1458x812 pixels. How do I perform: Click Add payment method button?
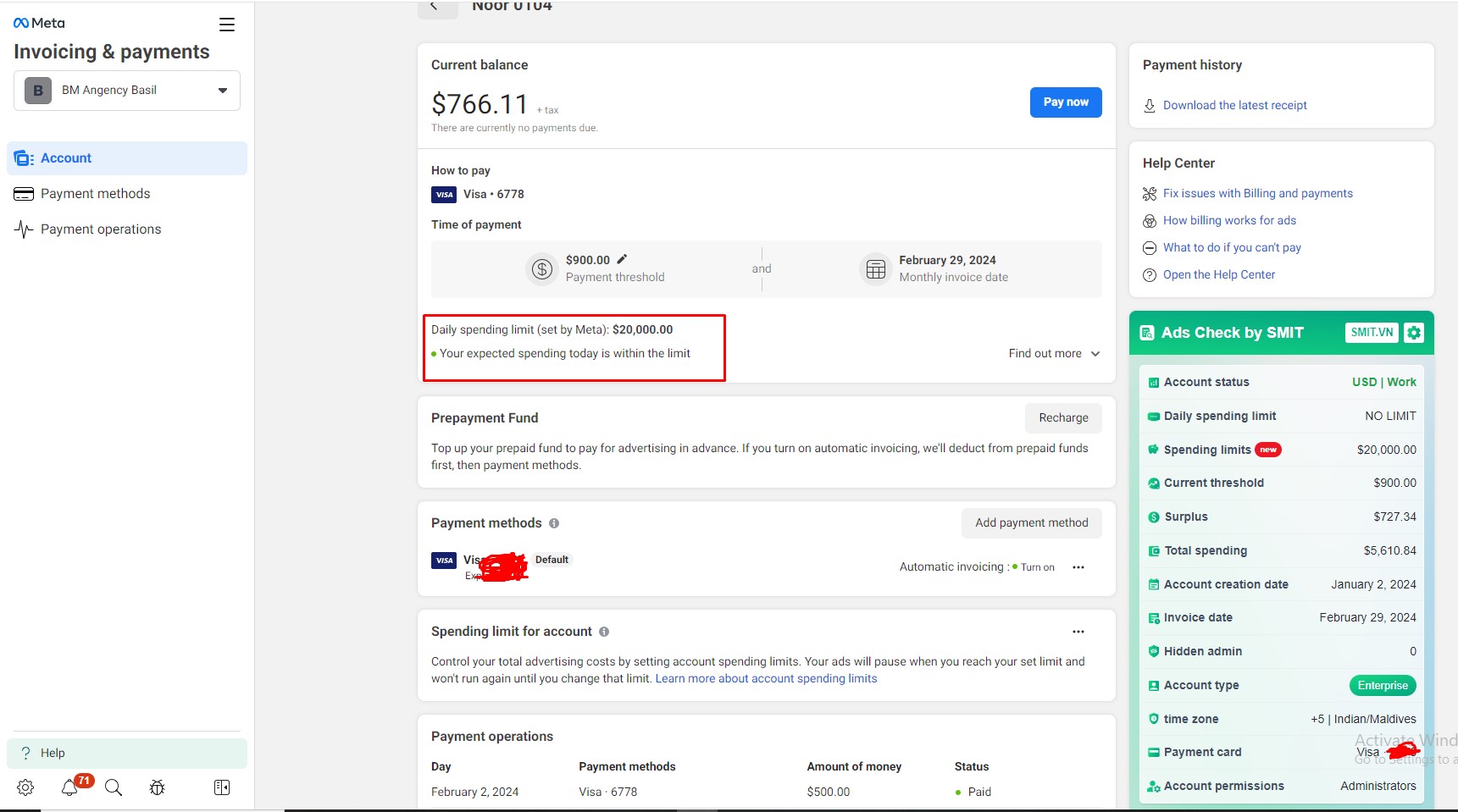coord(1031,523)
